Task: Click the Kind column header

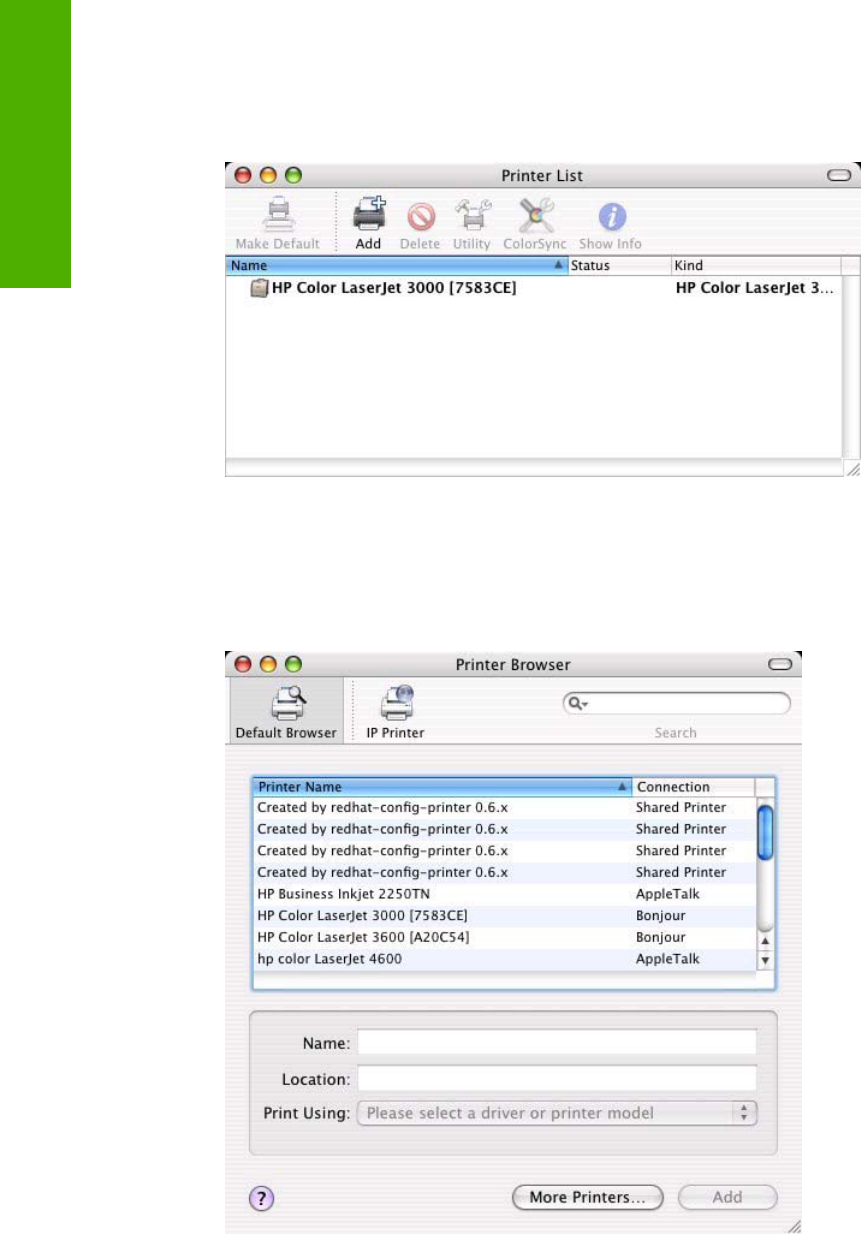Action: coord(755,266)
